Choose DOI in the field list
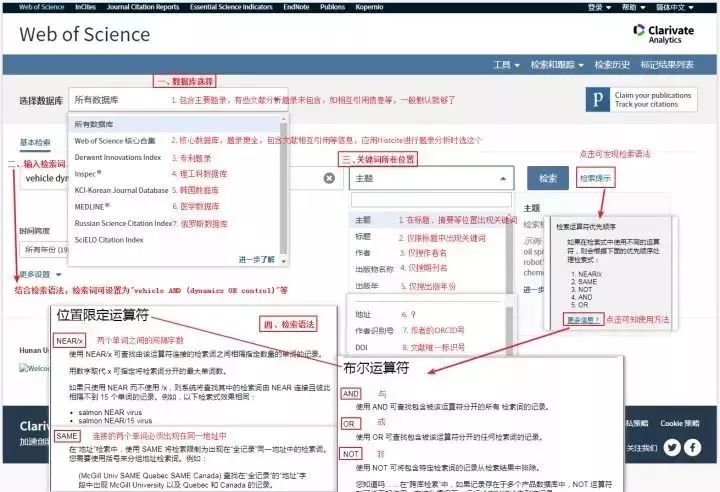The width and height of the screenshot is (720, 492). click(x=361, y=347)
